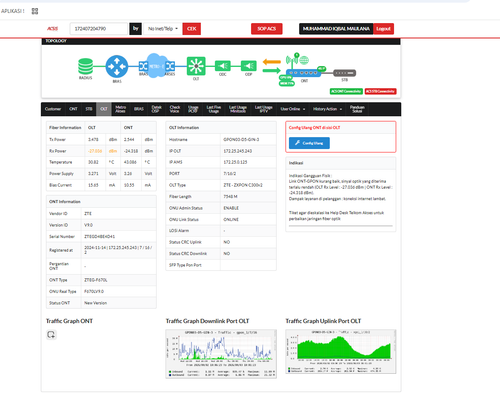Click the globe icon above ONT

click(304, 60)
